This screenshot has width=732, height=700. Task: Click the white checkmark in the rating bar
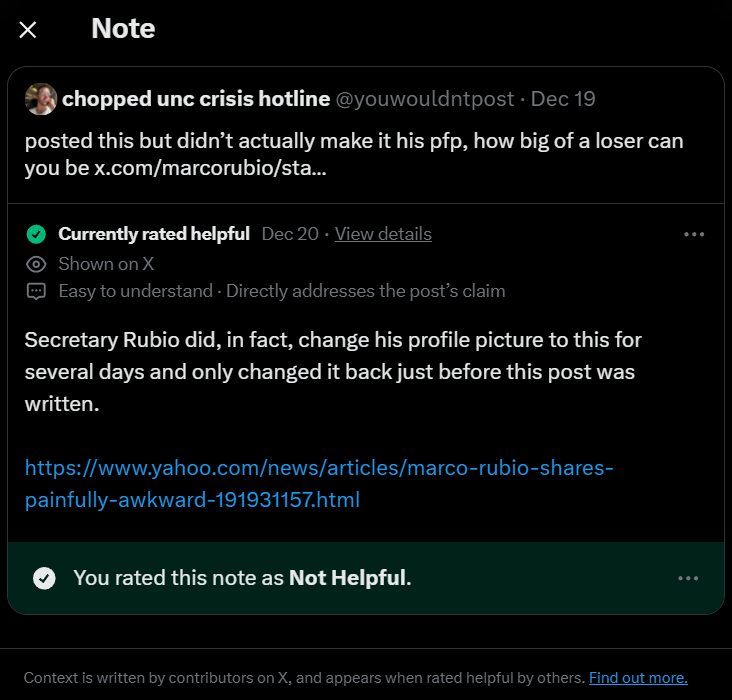44,578
